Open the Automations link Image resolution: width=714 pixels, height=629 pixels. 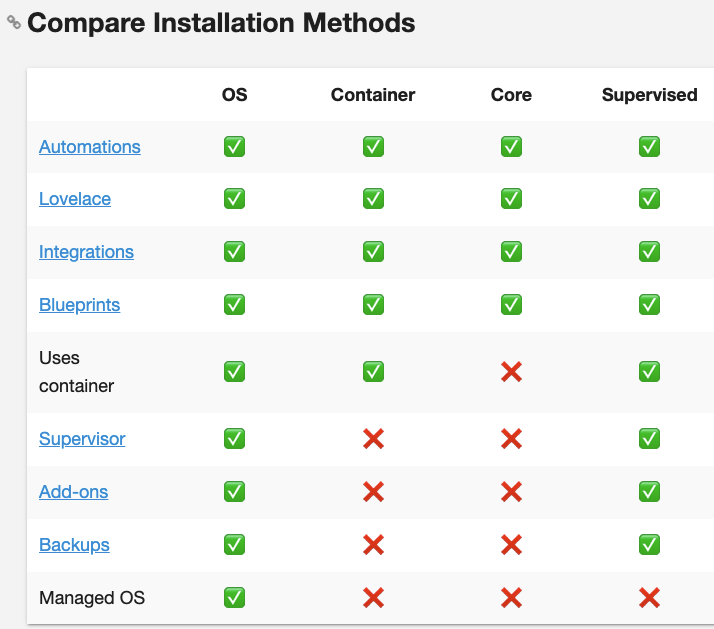tap(90, 147)
